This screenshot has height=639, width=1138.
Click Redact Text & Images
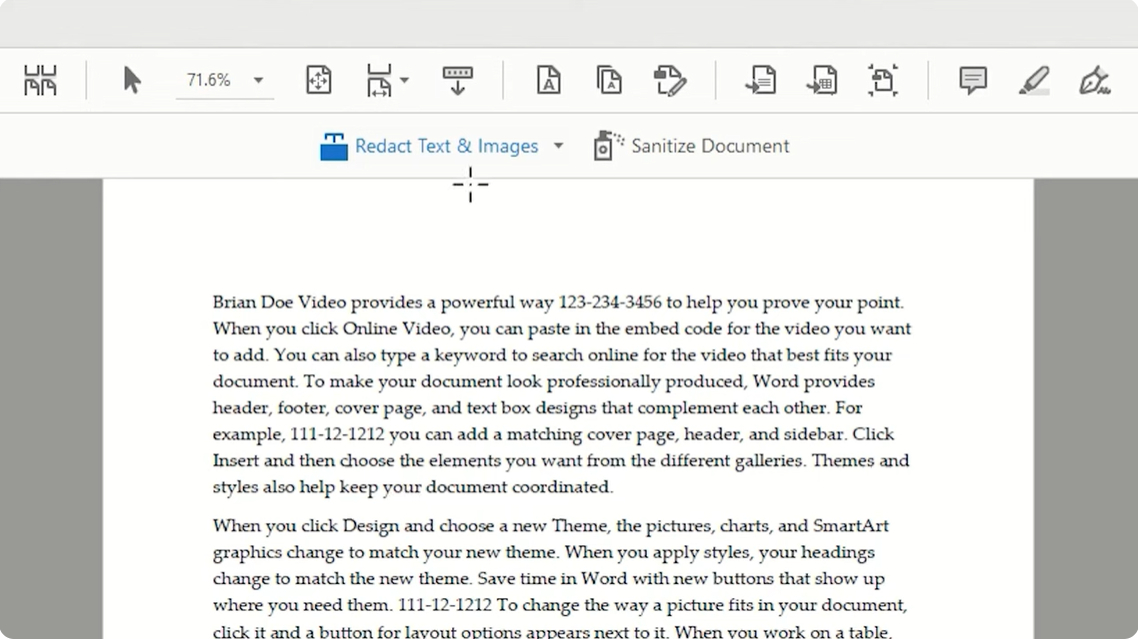pos(446,146)
